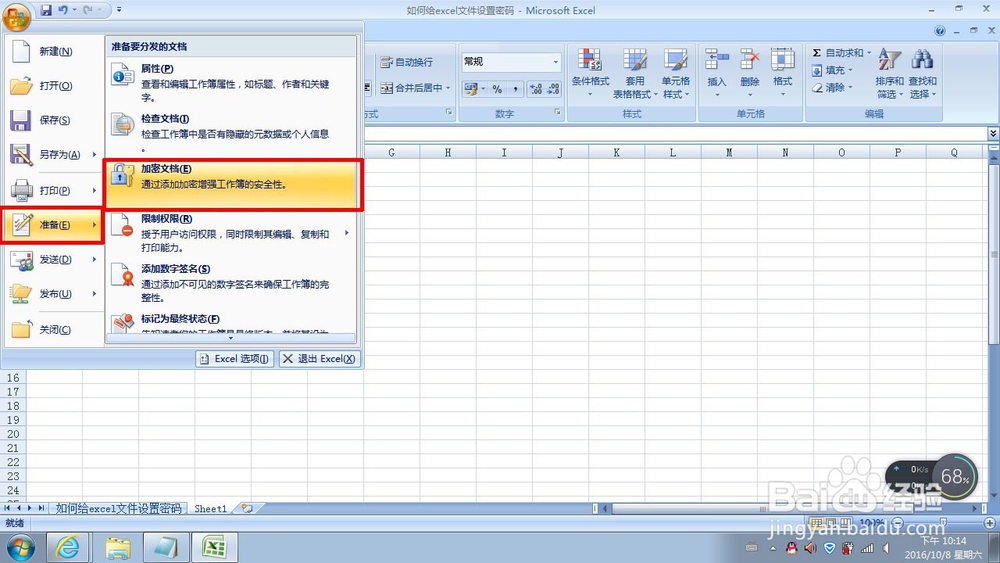This screenshot has height=563, width=1000.
Task: Click AutoSum (自动求和)
Action: coord(837,53)
